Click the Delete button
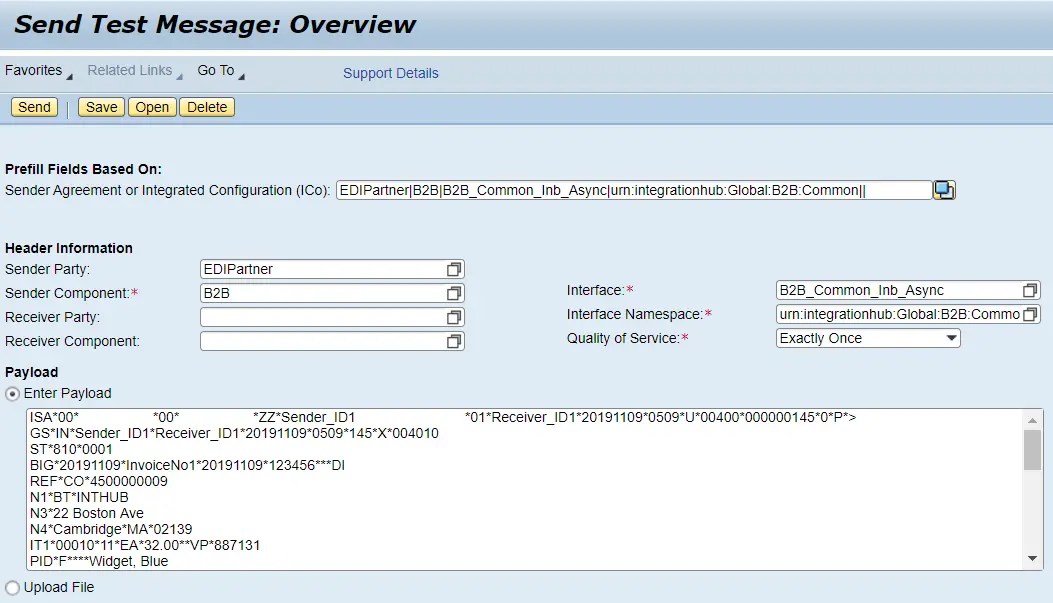The width and height of the screenshot is (1053, 603). coord(207,106)
